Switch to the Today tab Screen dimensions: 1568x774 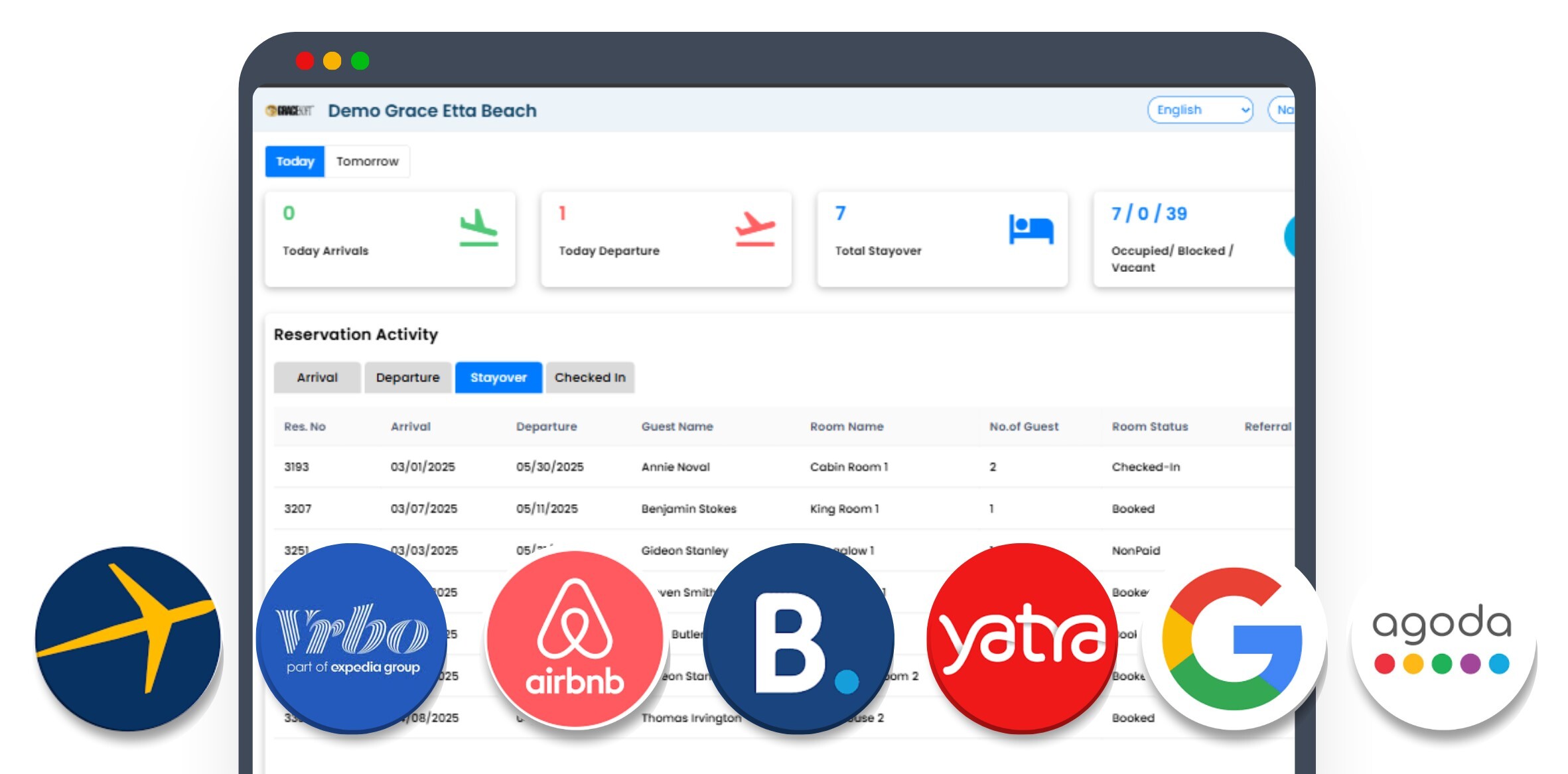click(x=295, y=161)
